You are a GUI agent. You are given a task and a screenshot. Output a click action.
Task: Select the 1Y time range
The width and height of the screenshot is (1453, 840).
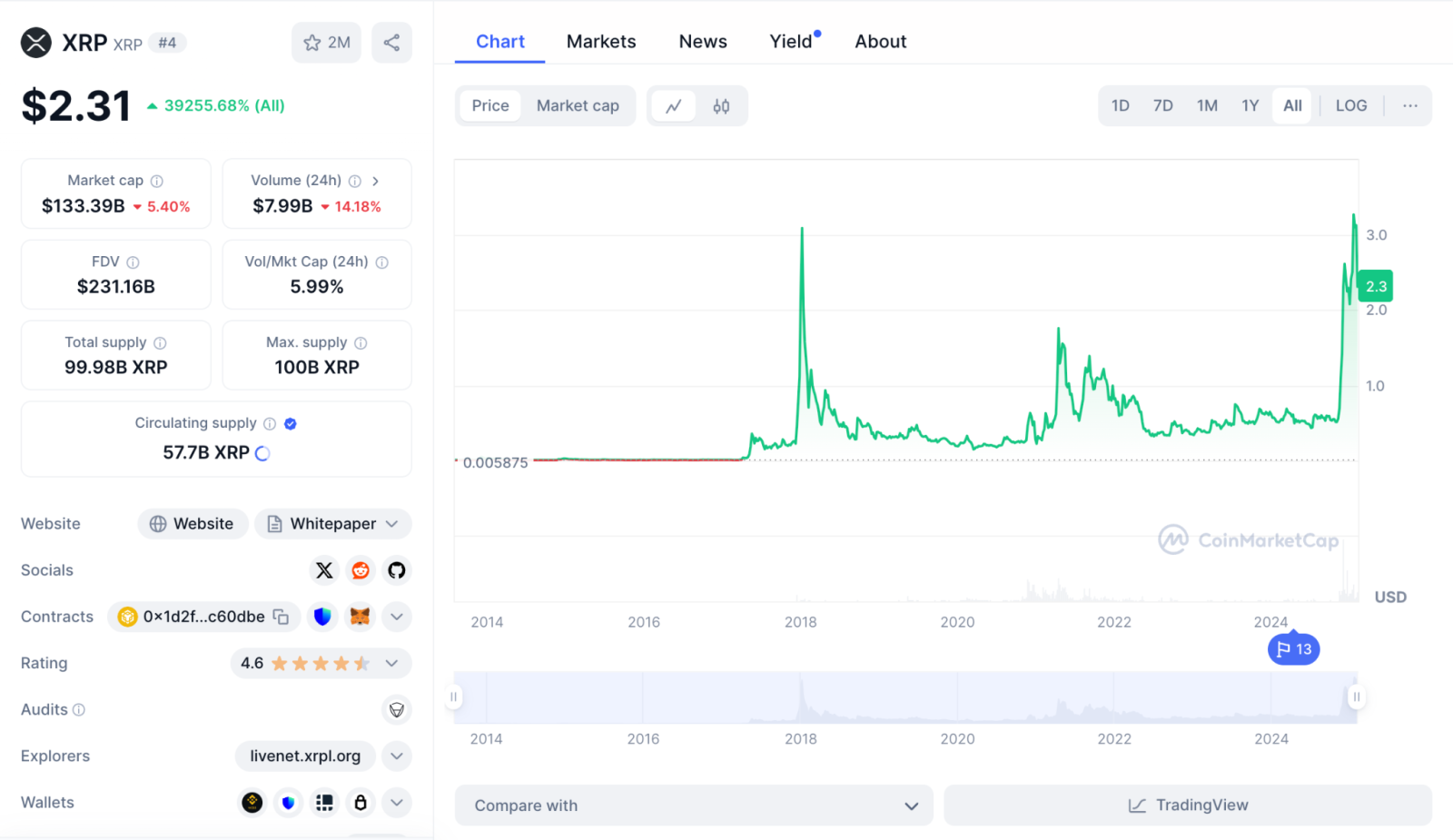[1250, 106]
